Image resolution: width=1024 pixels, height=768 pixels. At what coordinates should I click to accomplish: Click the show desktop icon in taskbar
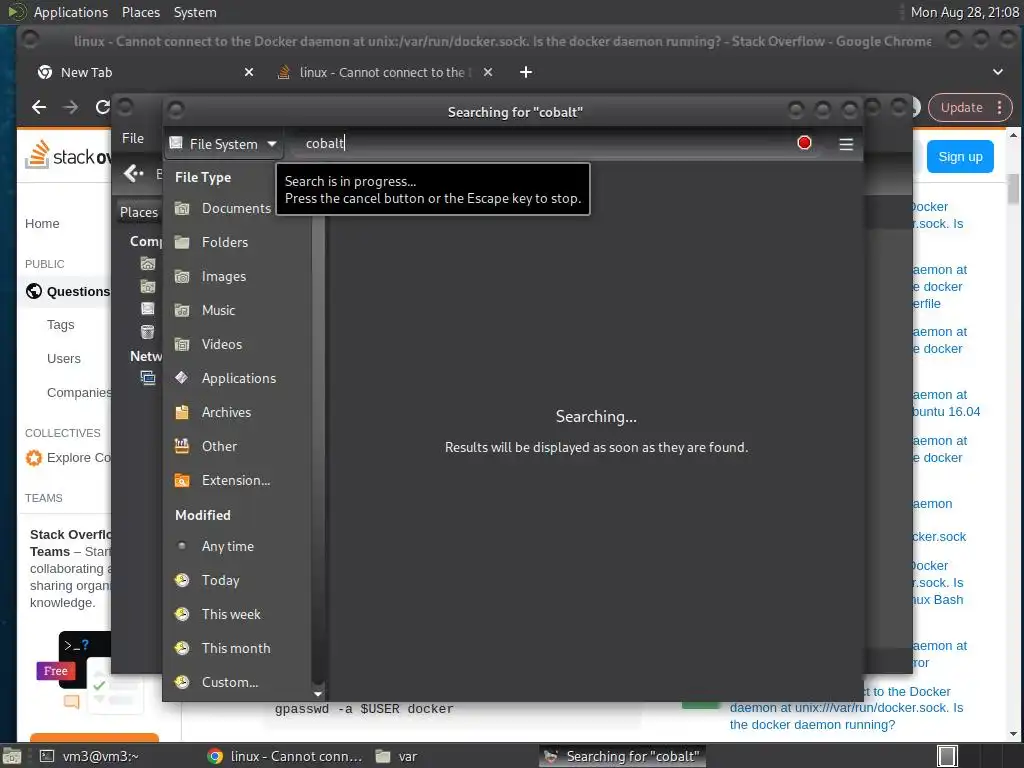11,756
